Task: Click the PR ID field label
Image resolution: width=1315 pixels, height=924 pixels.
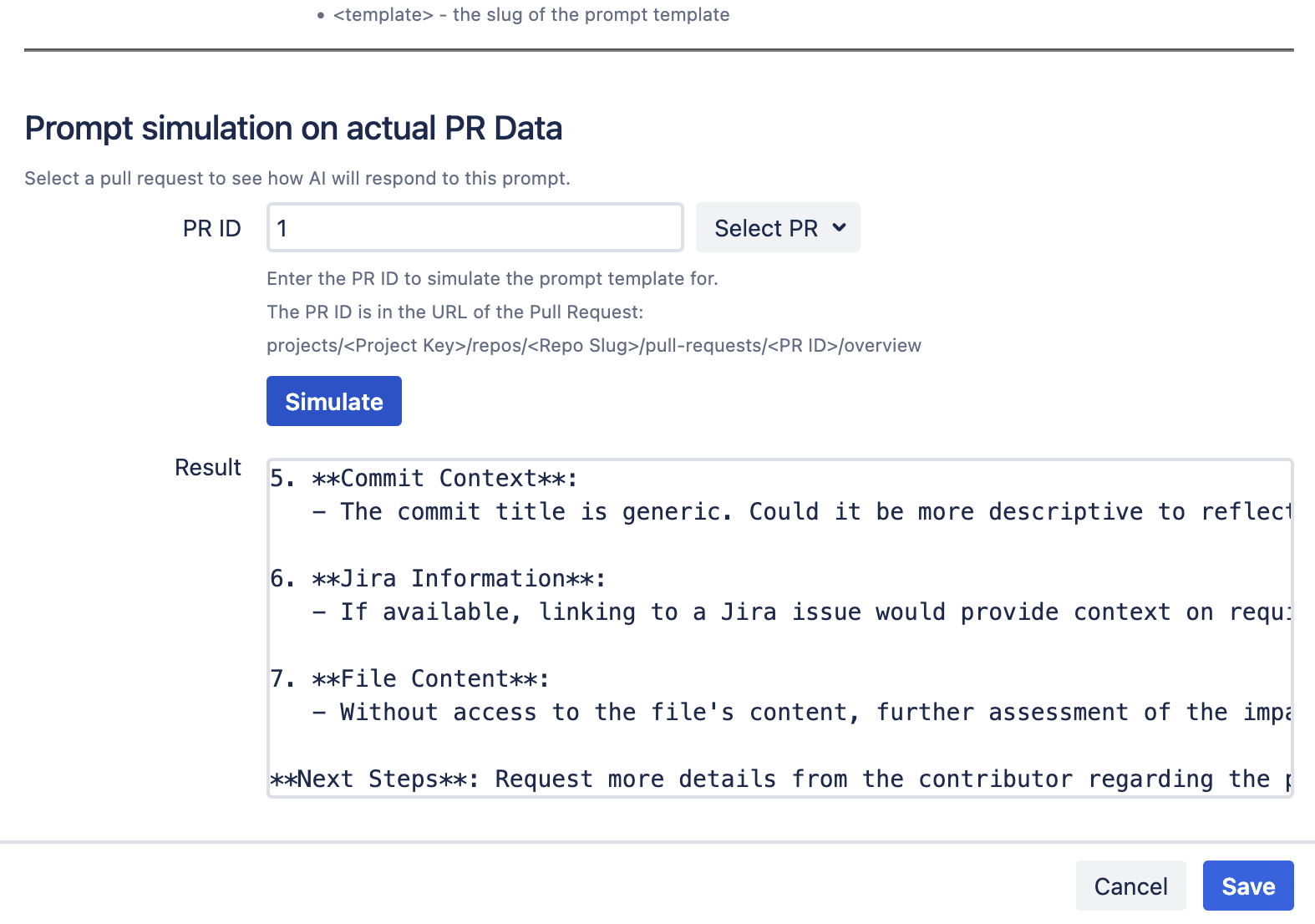Action: [x=211, y=229]
